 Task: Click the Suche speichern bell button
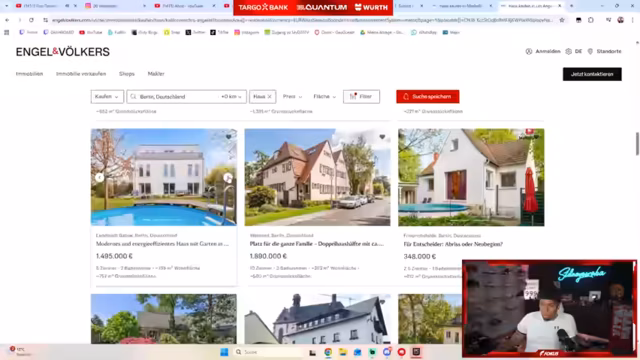click(427, 97)
